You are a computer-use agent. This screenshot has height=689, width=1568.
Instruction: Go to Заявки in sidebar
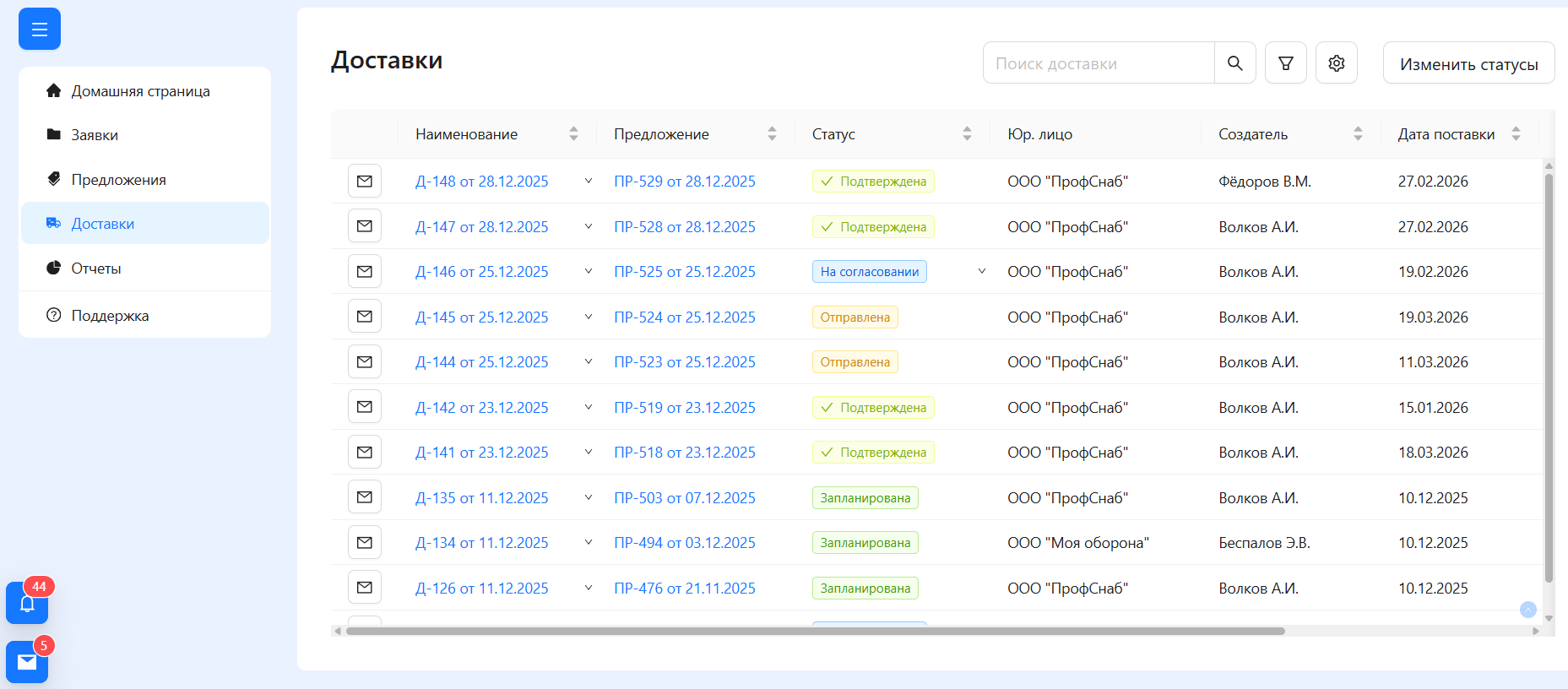[95, 135]
